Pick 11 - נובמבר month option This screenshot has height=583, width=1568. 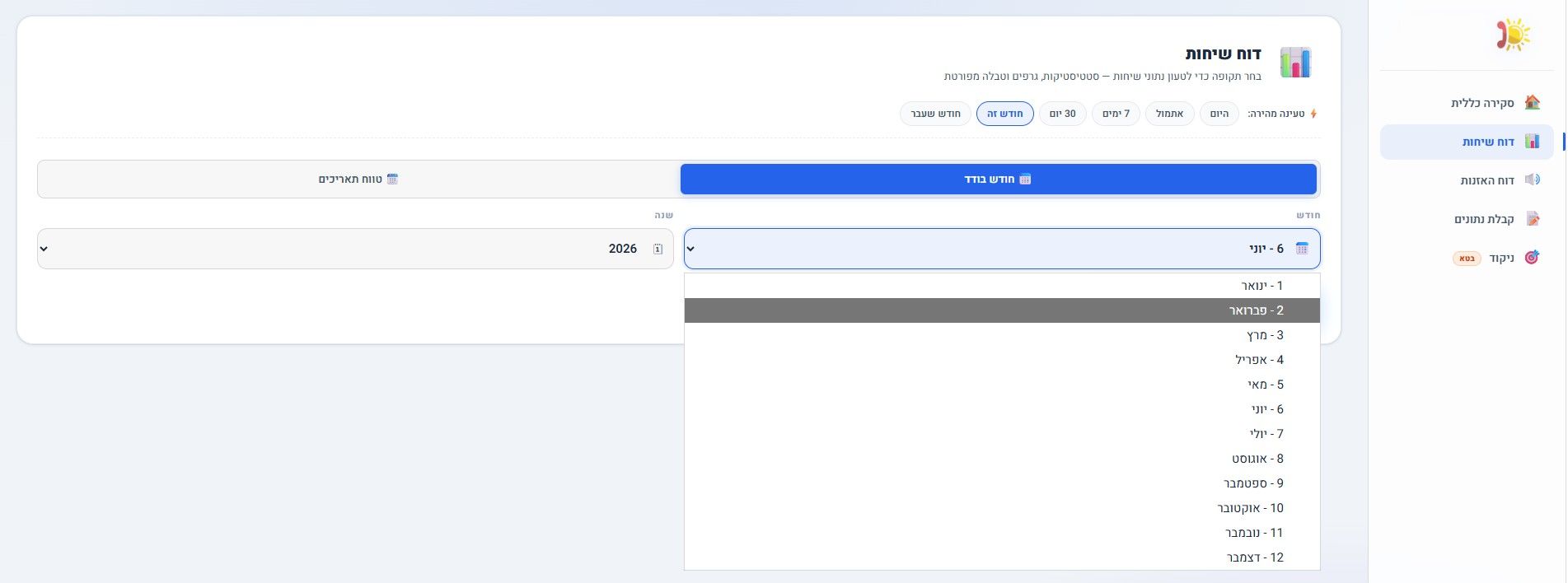point(1002,533)
